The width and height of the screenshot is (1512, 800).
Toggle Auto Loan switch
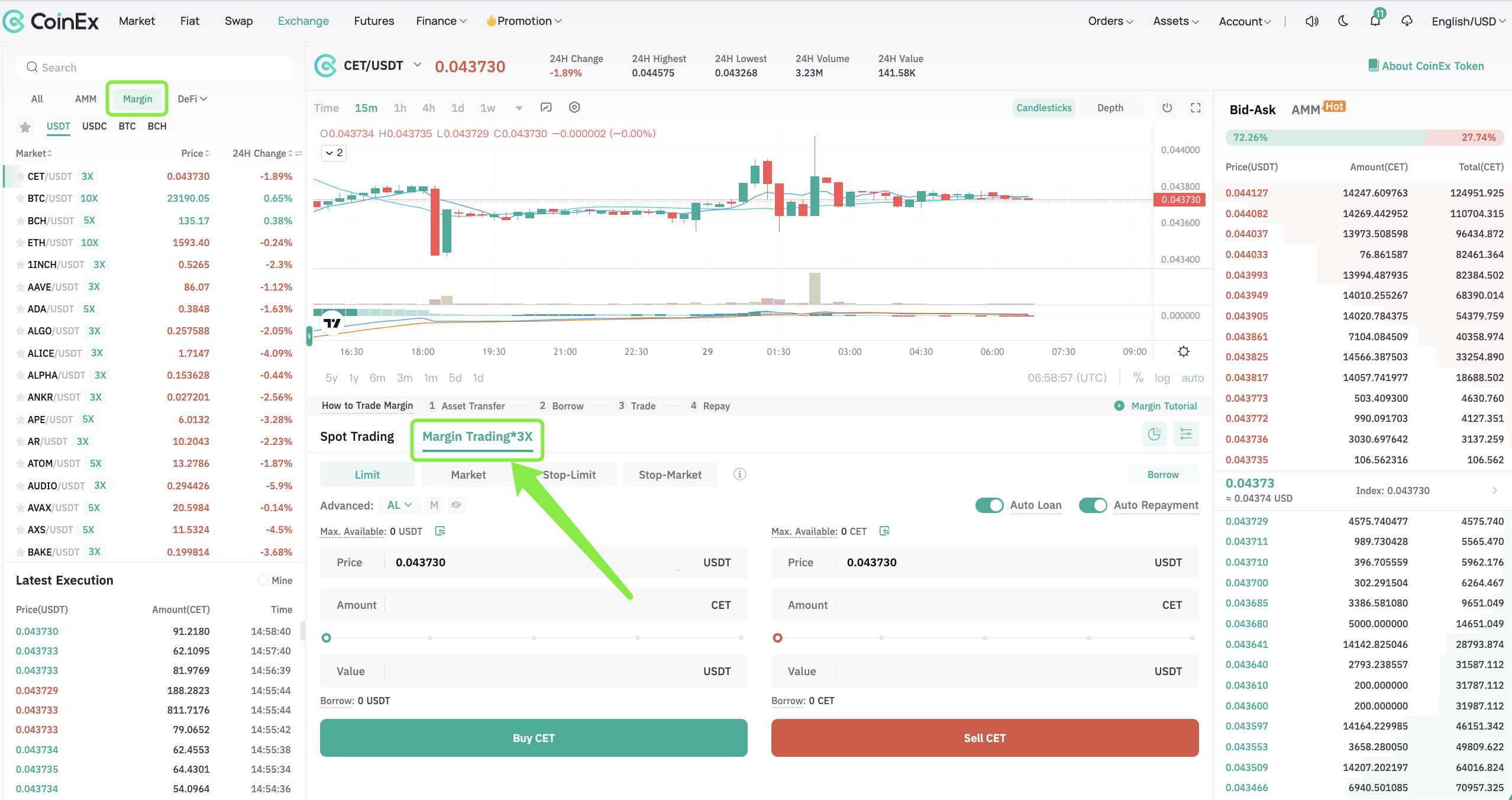989,505
